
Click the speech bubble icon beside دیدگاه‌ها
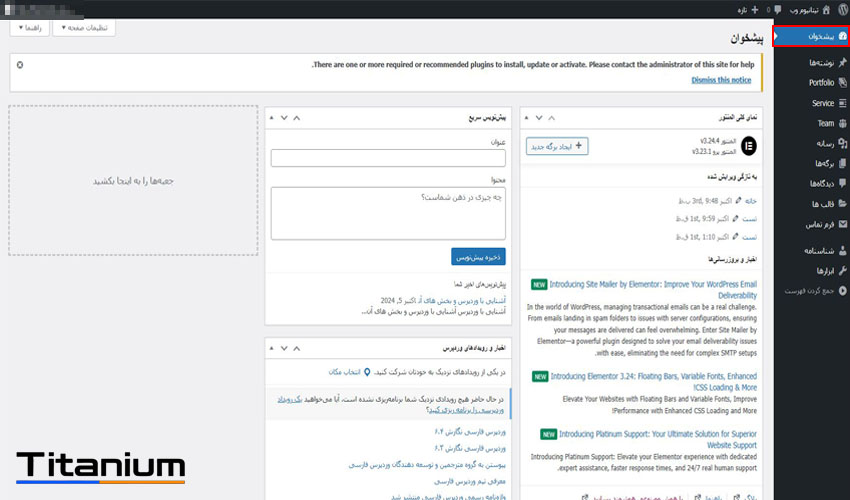(x=842, y=184)
